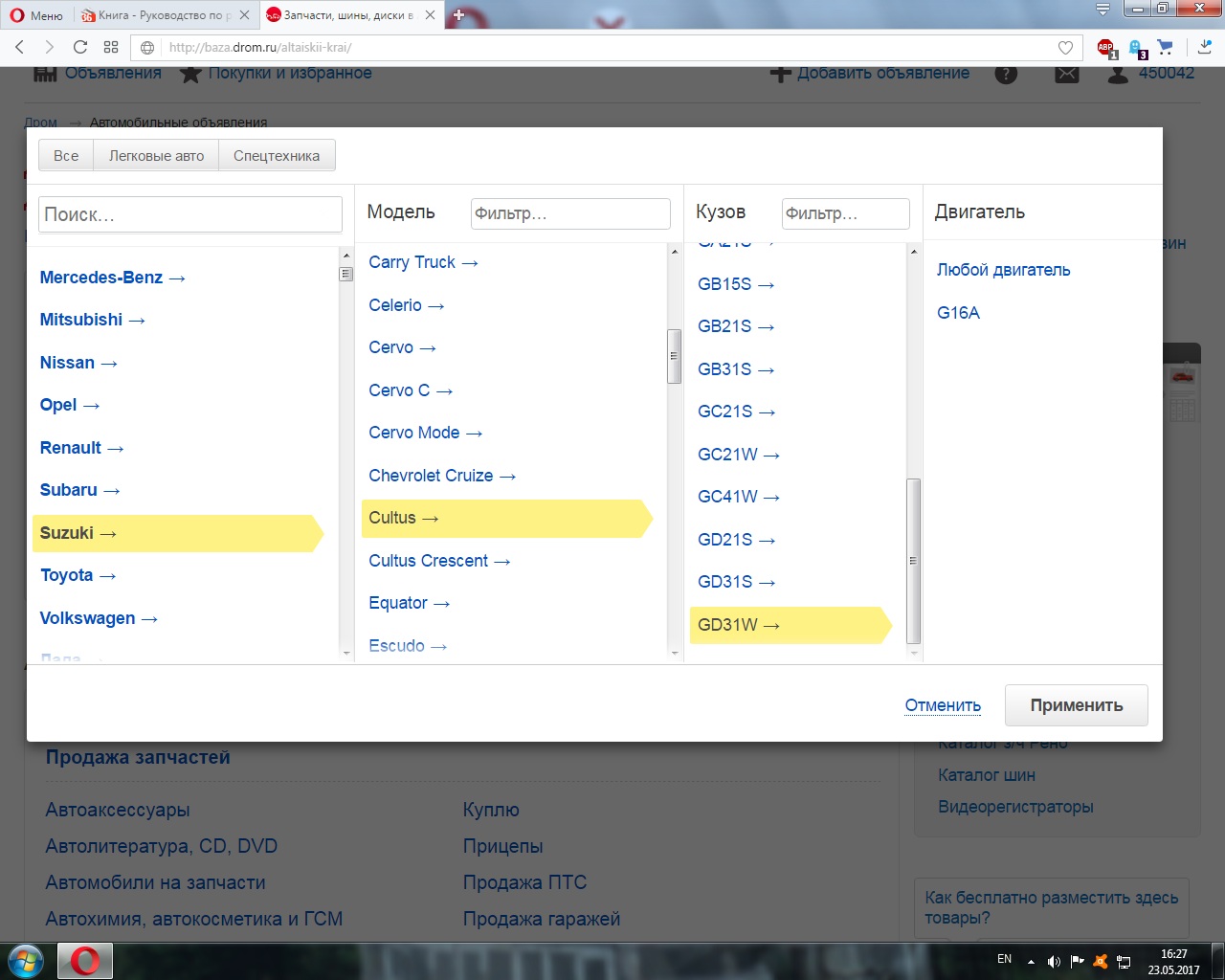The width and height of the screenshot is (1225, 980).
Task: Choose the G16A engine
Action: [x=958, y=313]
